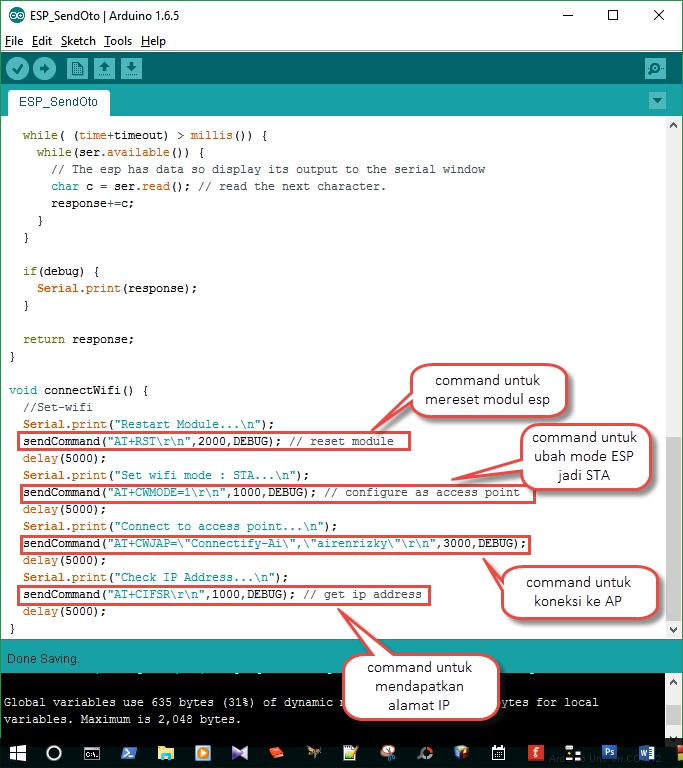Image resolution: width=683 pixels, height=768 pixels.
Task: Open File Explorer from the taskbar
Action: (166, 752)
